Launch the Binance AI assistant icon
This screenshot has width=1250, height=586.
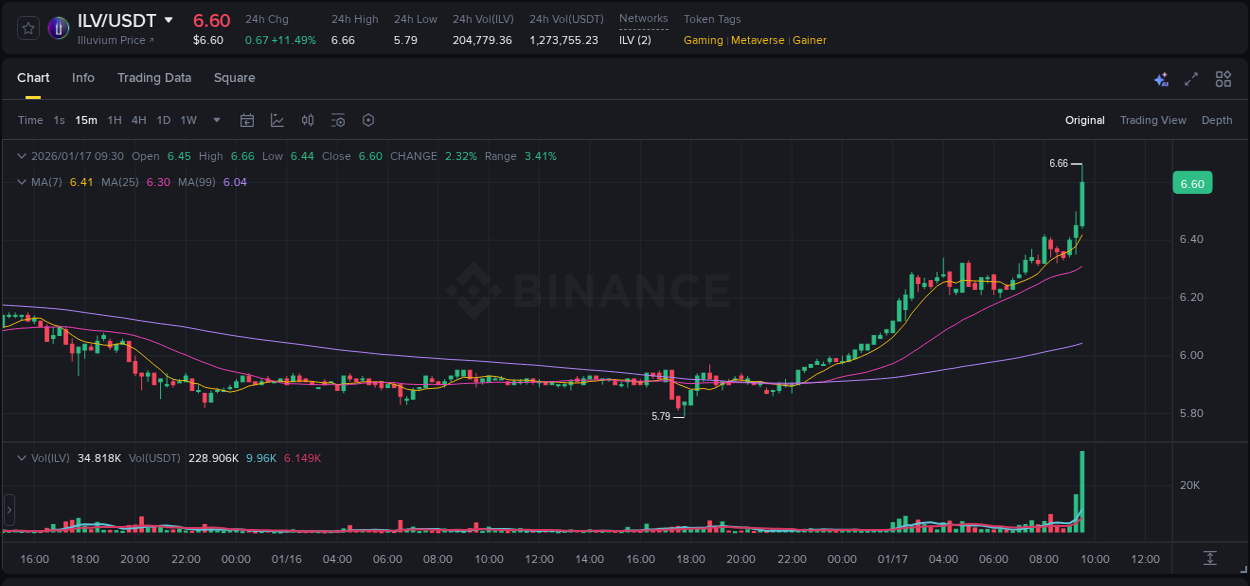[1160, 78]
